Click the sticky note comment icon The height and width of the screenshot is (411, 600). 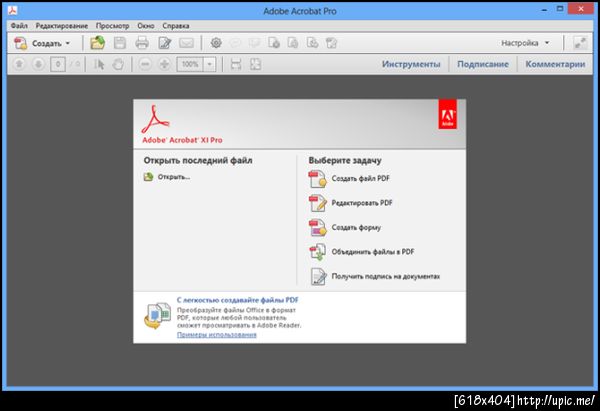(235, 43)
